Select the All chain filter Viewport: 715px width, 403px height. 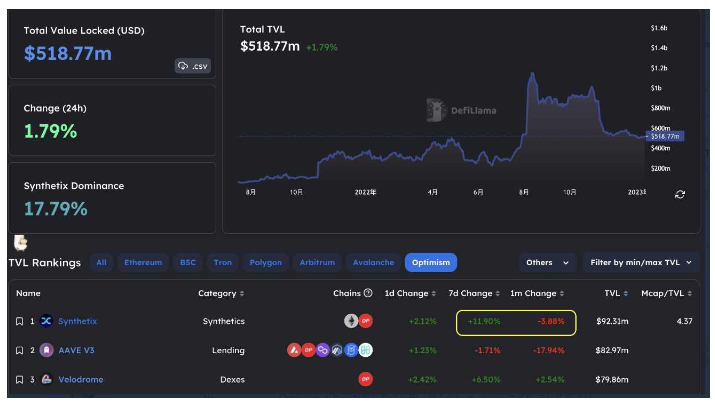(x=101, y=263)
